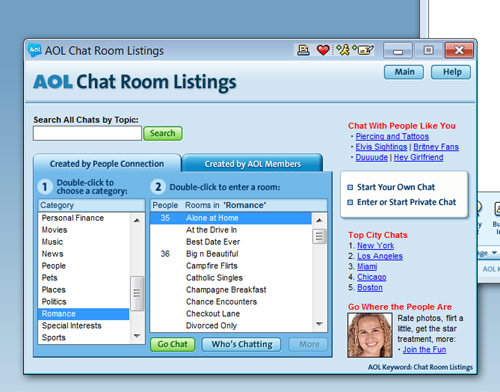The width and height of the screenshot is (500, 392).
Task: Click the Rooms list scrollbar thumb
Action: click(319, 236)
